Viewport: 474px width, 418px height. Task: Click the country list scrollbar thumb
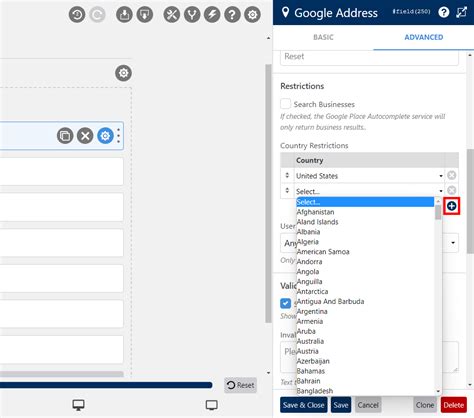438,213
